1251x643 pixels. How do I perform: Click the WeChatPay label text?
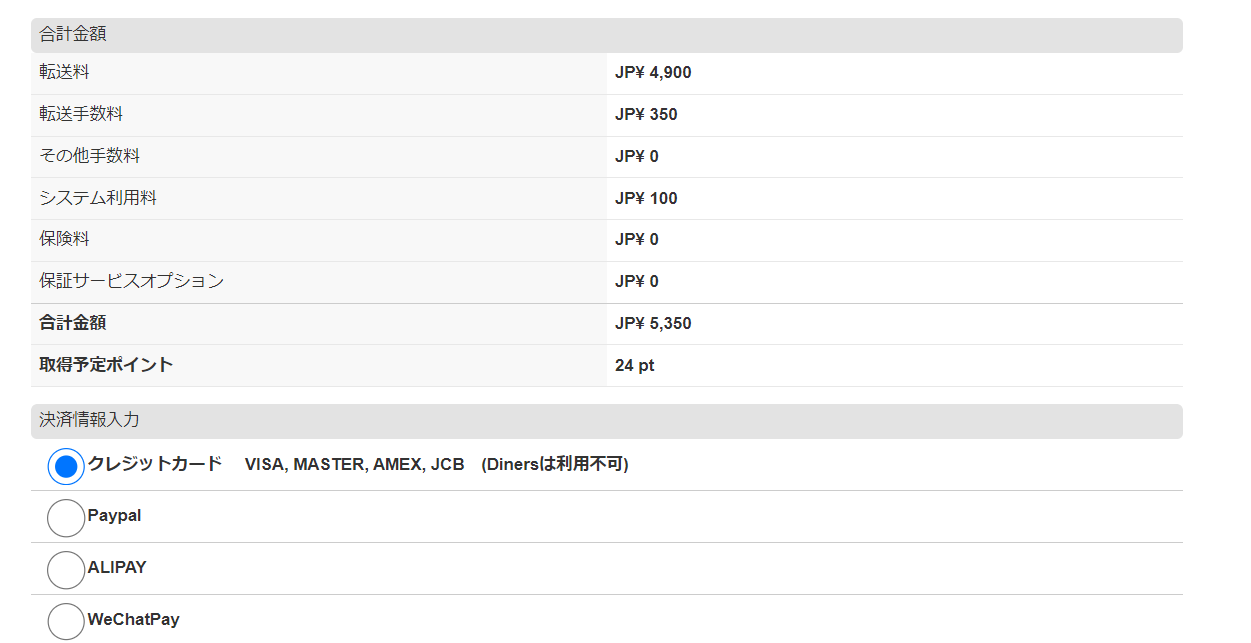133,620
